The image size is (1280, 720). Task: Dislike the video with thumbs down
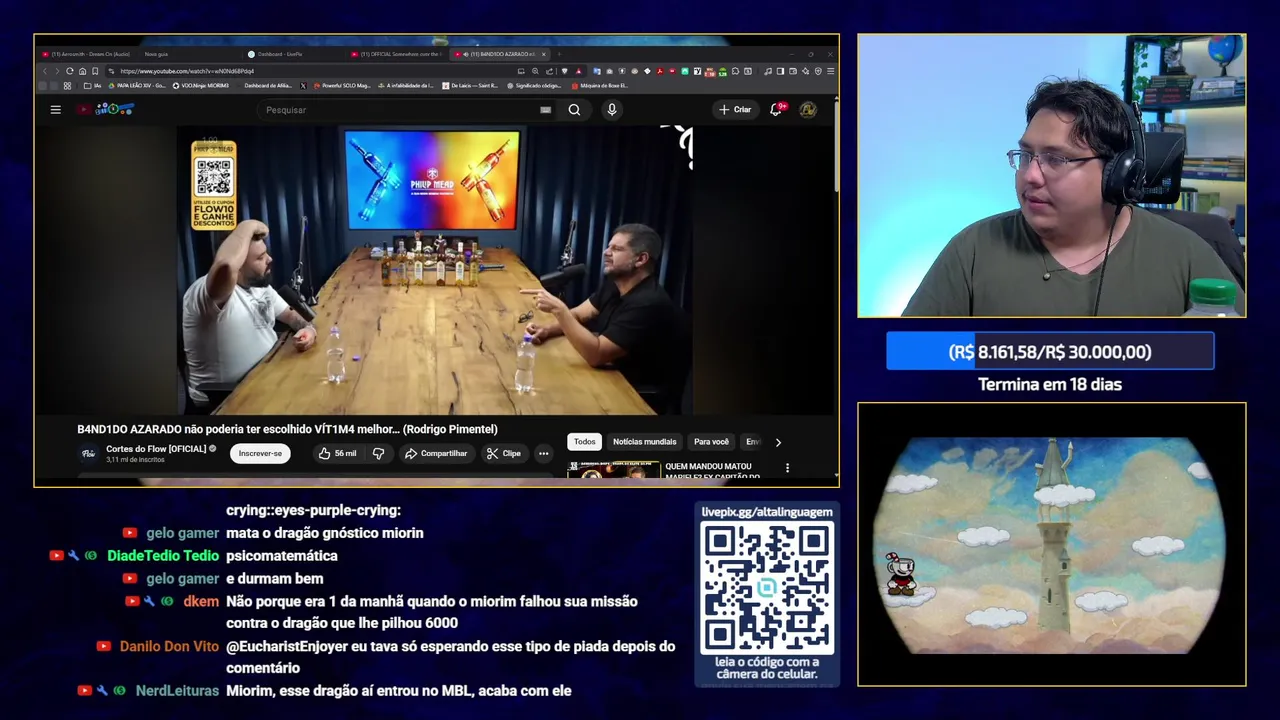click(378, 454)
